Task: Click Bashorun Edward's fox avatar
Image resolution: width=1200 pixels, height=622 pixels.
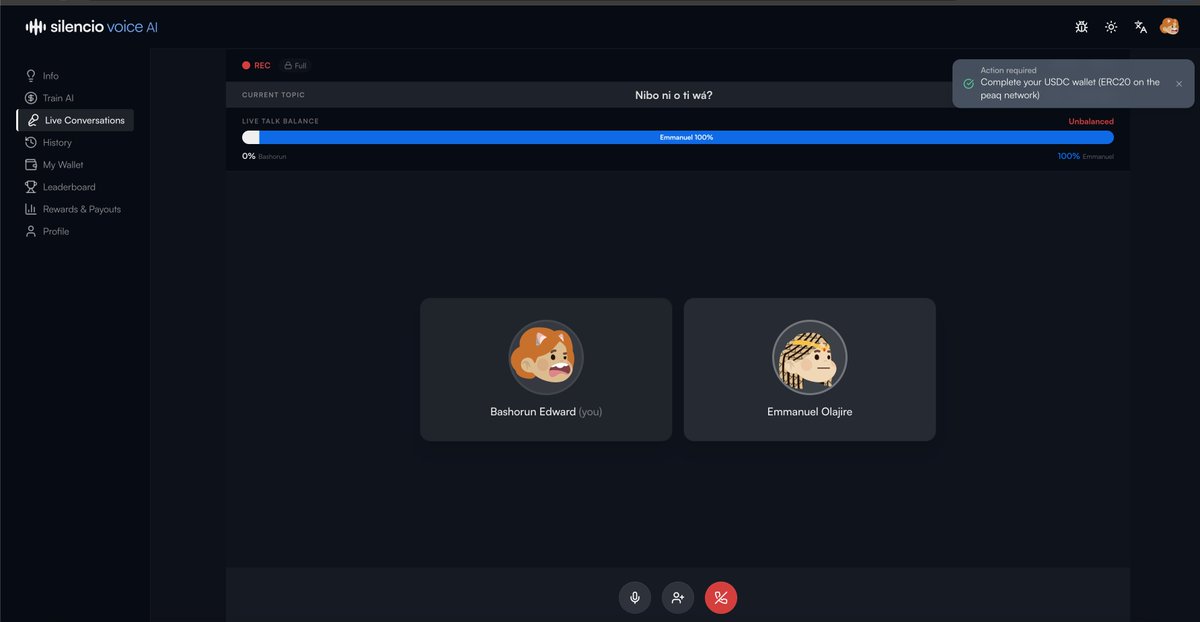Action: click(546, 357)
